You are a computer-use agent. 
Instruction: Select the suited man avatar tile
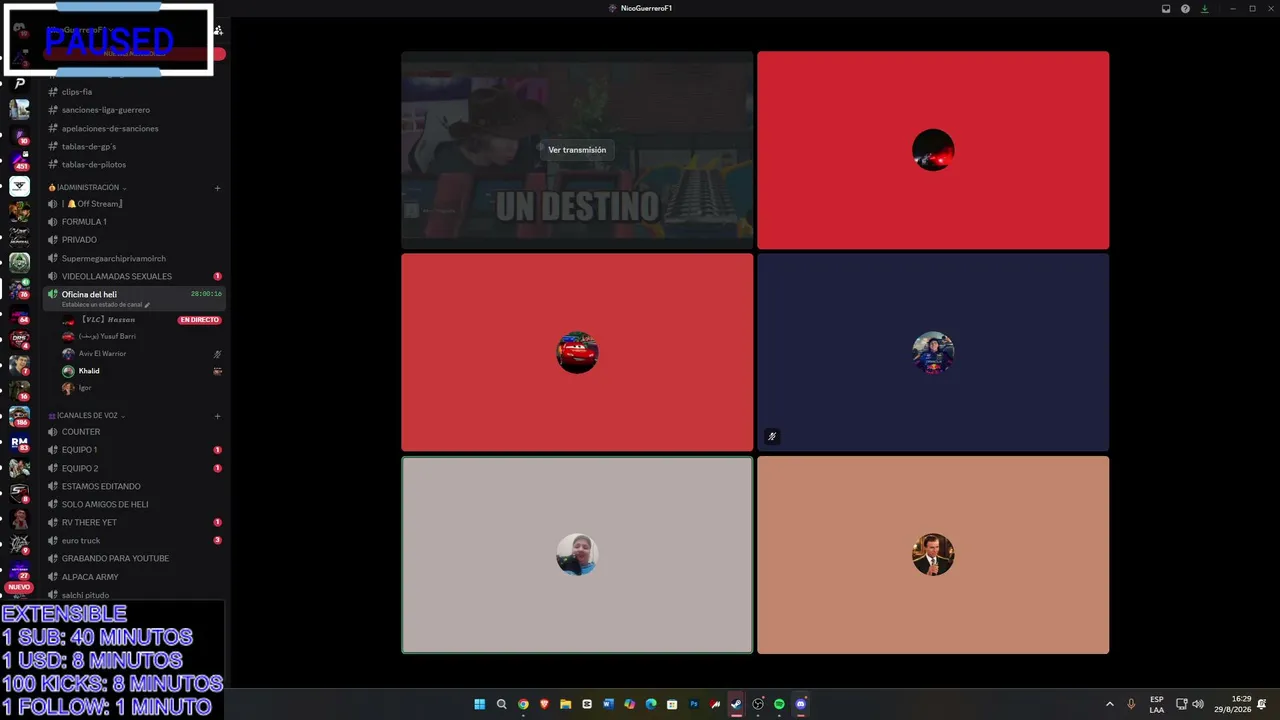coord(933,555)
